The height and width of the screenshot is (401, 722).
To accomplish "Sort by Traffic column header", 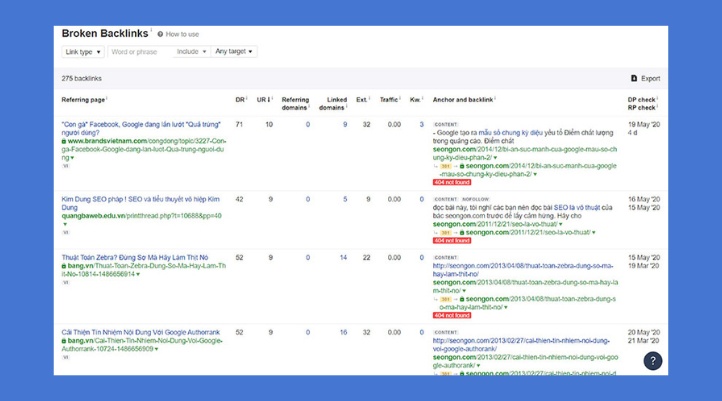I will pyautogui.click(x=390, y=99).
